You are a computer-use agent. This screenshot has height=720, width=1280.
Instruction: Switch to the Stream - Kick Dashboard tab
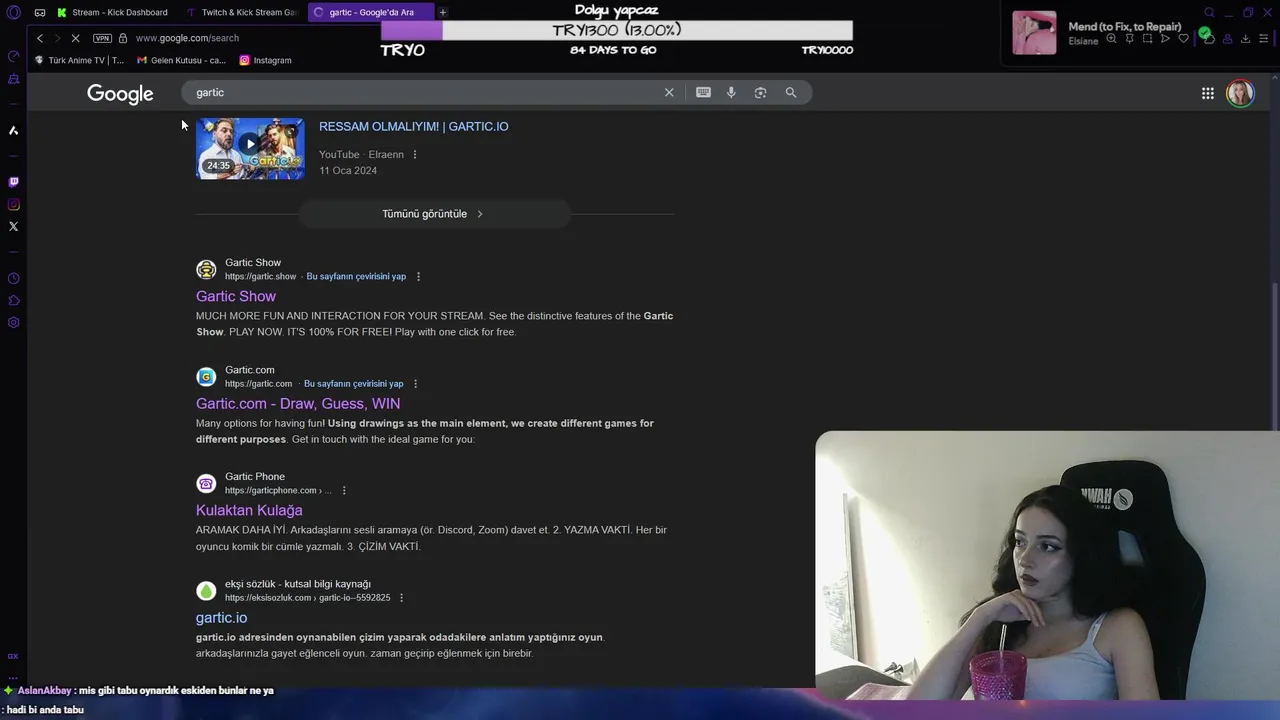(112, 12)
